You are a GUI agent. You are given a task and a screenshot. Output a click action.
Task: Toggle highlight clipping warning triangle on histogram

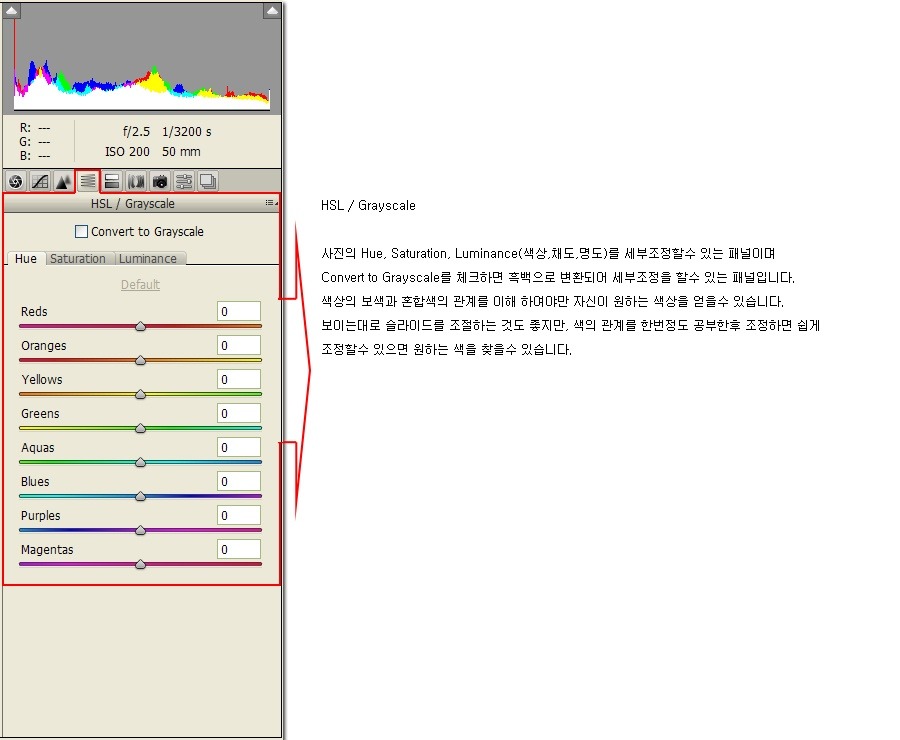(272, 10)
